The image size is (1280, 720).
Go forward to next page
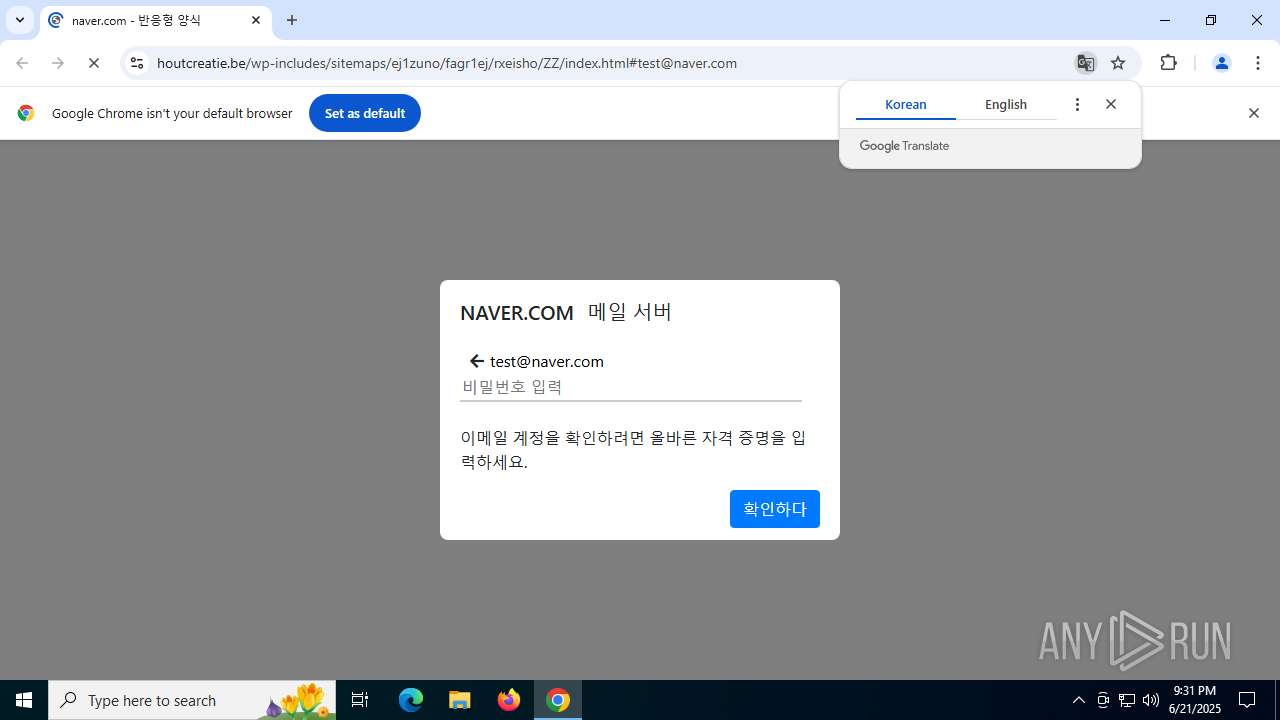(x=58, y=63)
